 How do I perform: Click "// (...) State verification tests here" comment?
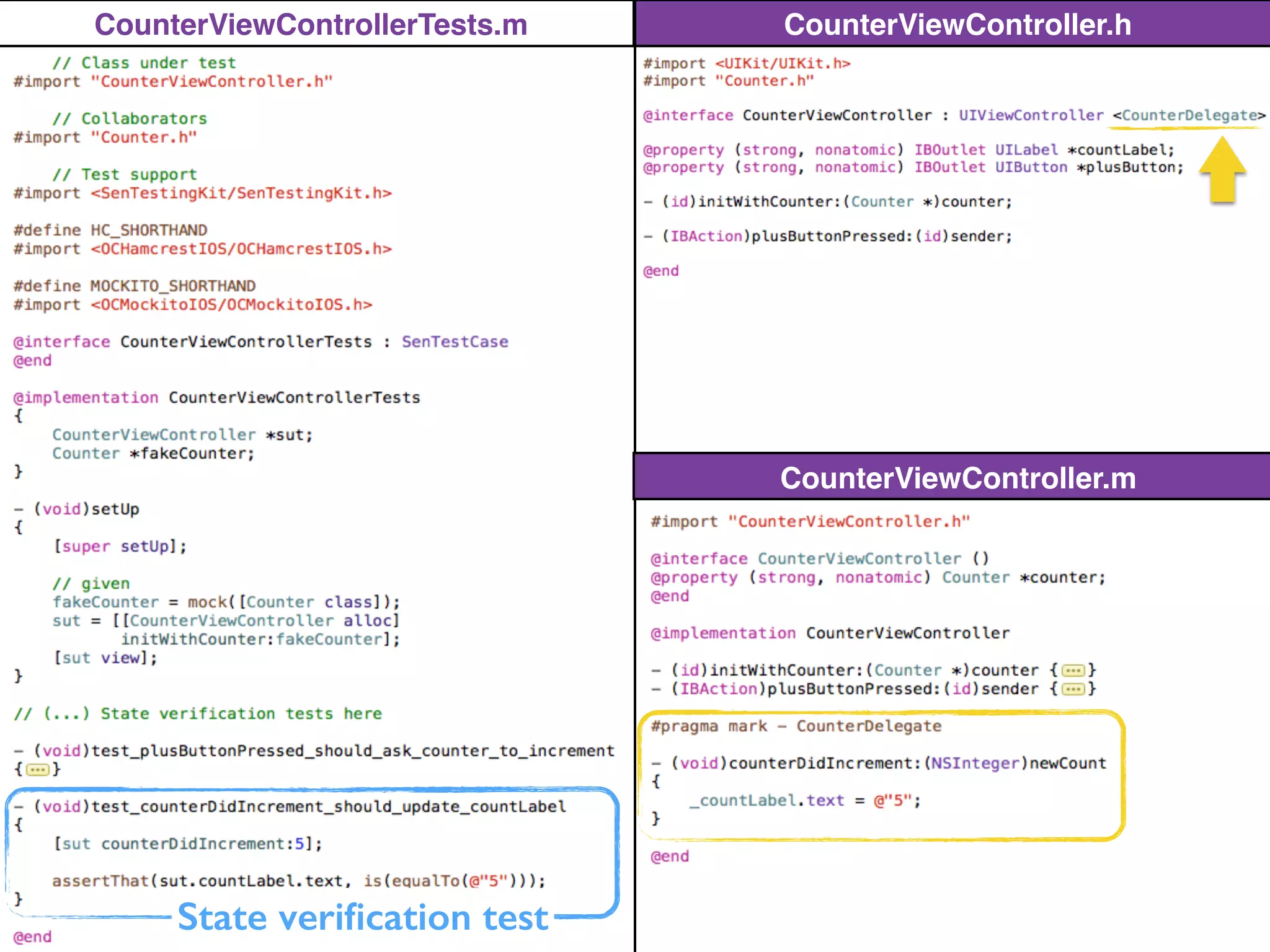pyautogui.click(x=198, y=714)
